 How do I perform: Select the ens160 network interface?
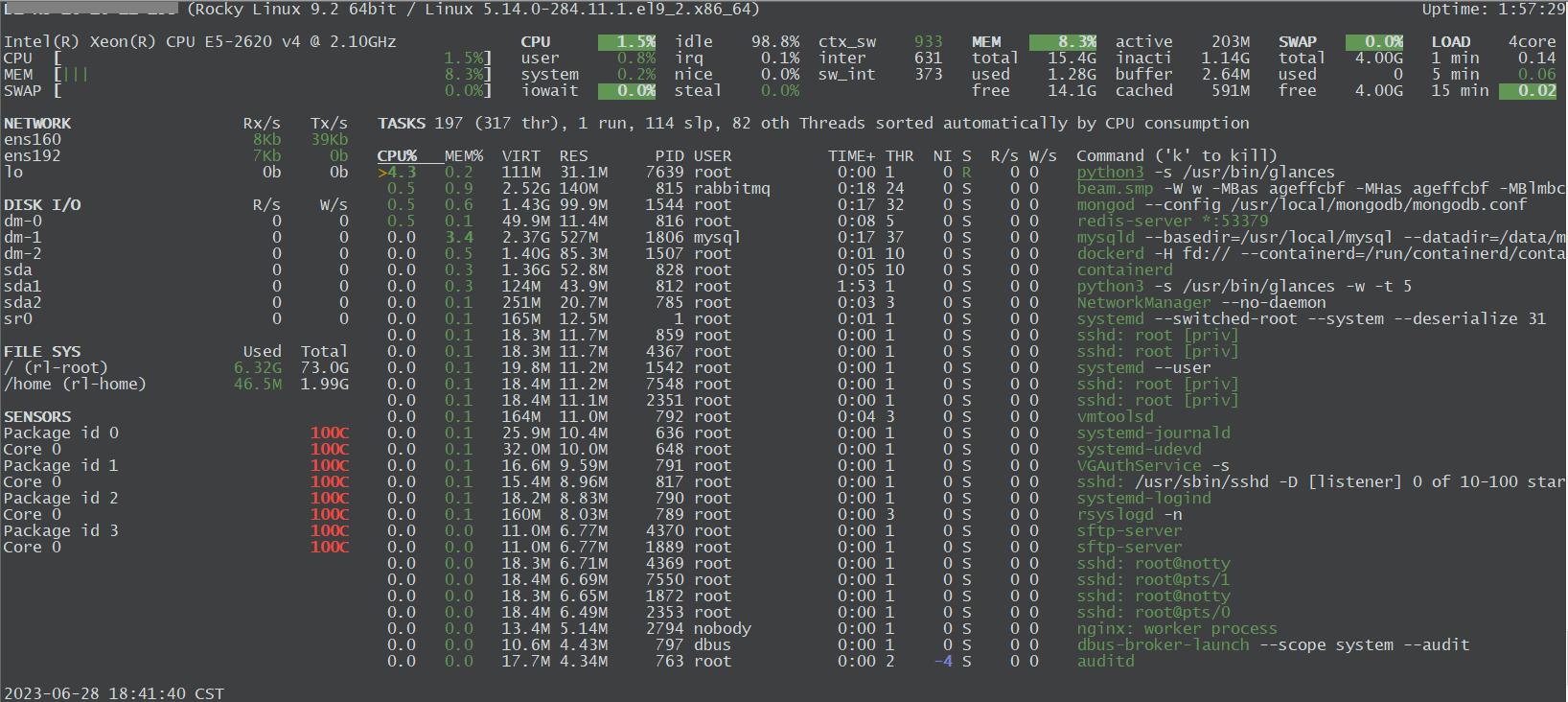click(33, 139)
